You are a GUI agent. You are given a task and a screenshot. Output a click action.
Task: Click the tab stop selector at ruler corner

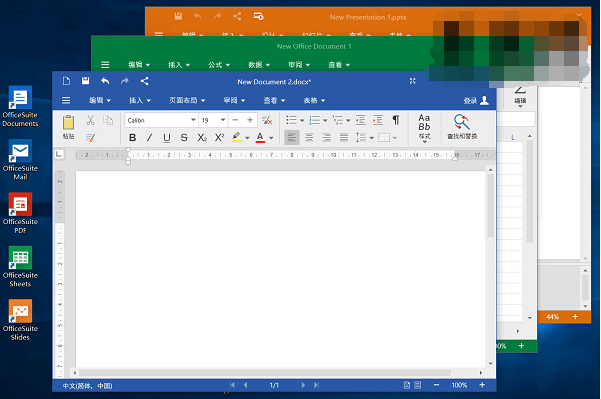59,154
